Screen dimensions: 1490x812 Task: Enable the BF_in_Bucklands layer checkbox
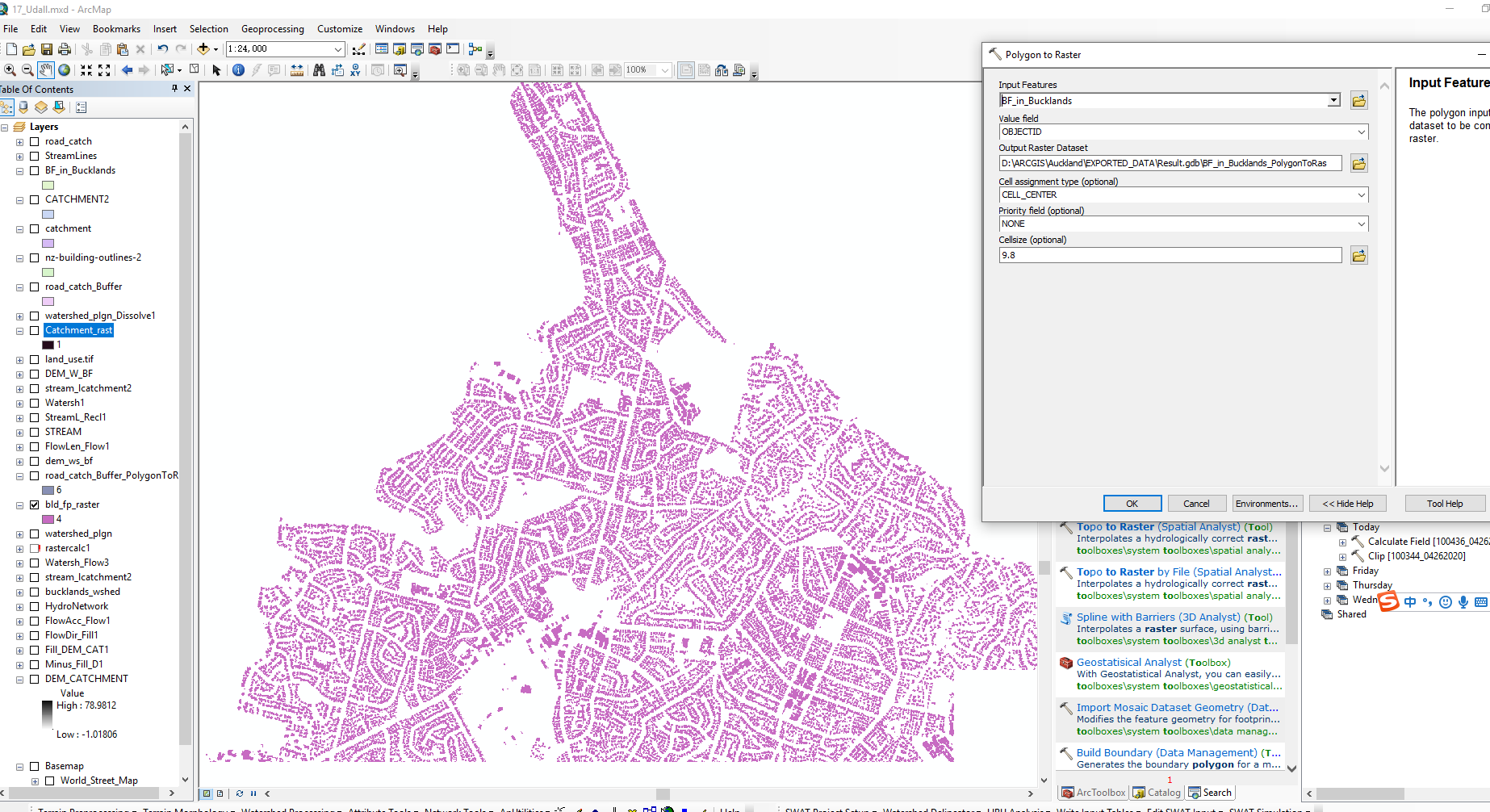click(35, 170)
